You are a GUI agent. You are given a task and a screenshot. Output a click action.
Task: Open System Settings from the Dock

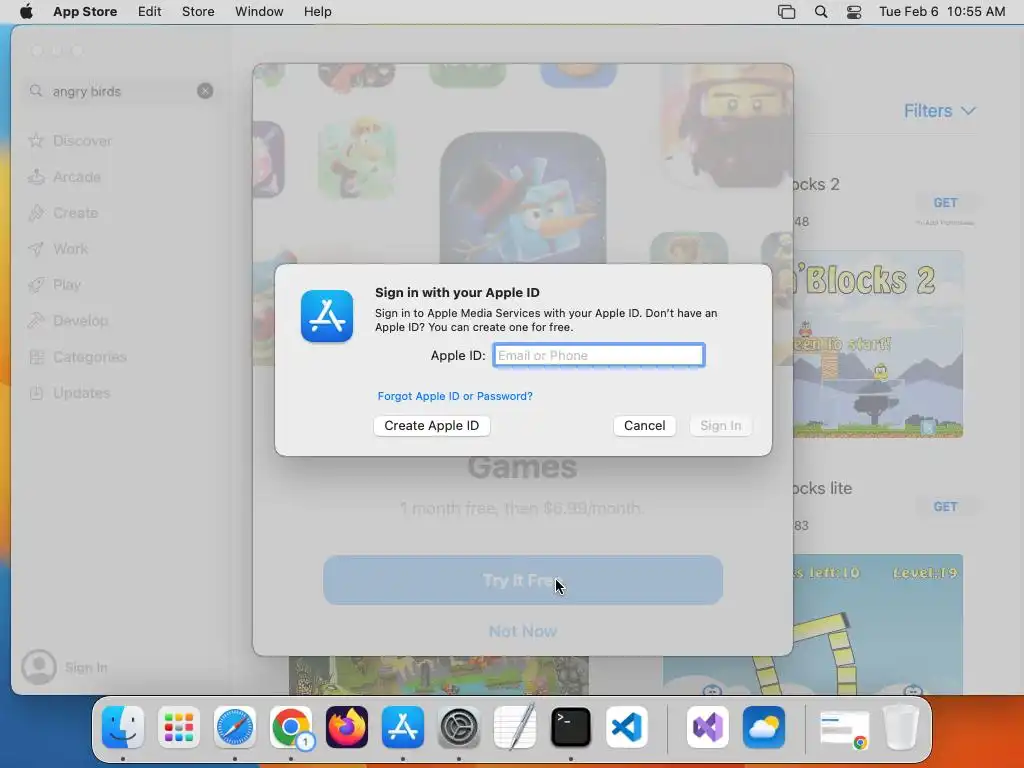[x=458, y=727]
